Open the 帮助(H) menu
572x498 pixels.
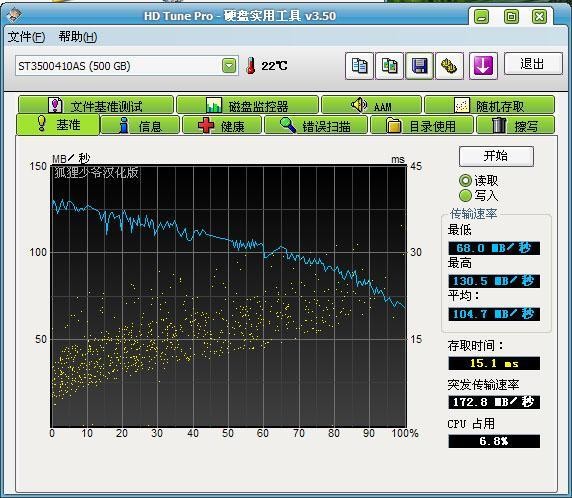(x=78, y=37)
